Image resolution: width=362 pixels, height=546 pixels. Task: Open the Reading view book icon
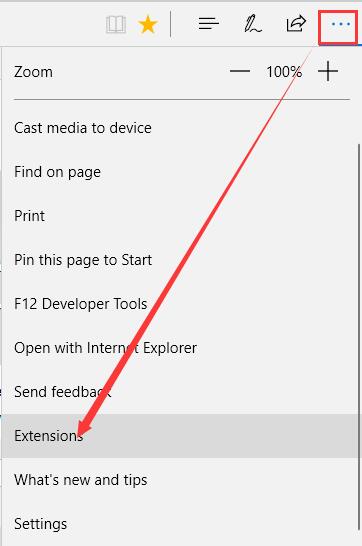[x=116, y=24]
